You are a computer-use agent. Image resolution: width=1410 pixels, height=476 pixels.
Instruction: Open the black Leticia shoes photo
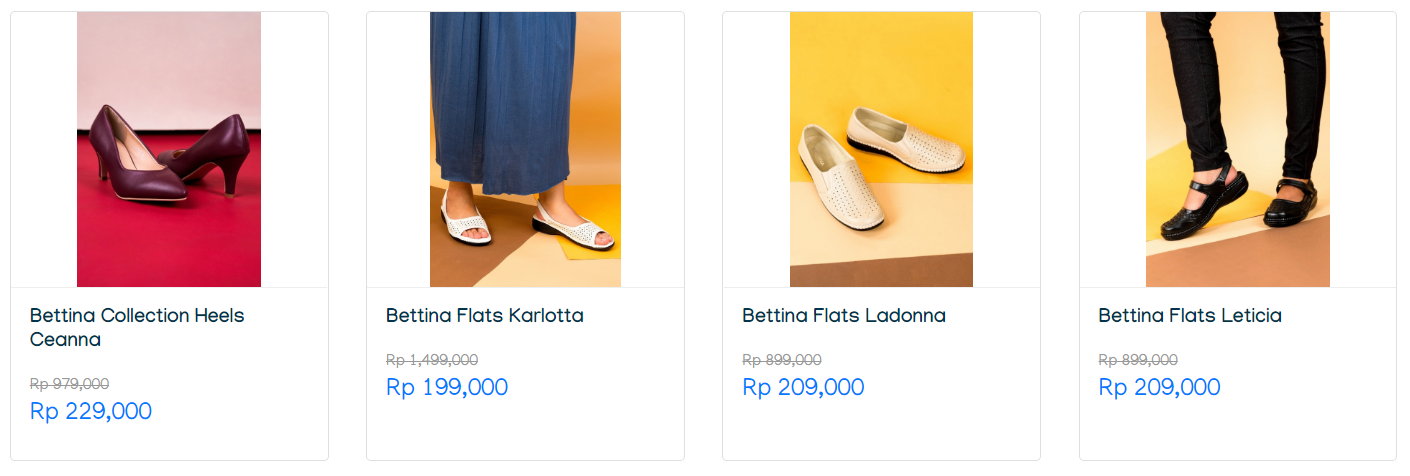[1238, 149]
